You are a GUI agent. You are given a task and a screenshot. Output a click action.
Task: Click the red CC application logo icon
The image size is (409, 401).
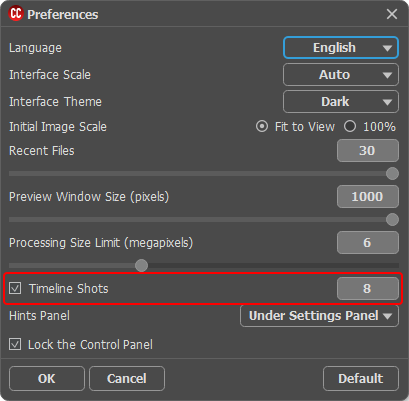point(16,14)
